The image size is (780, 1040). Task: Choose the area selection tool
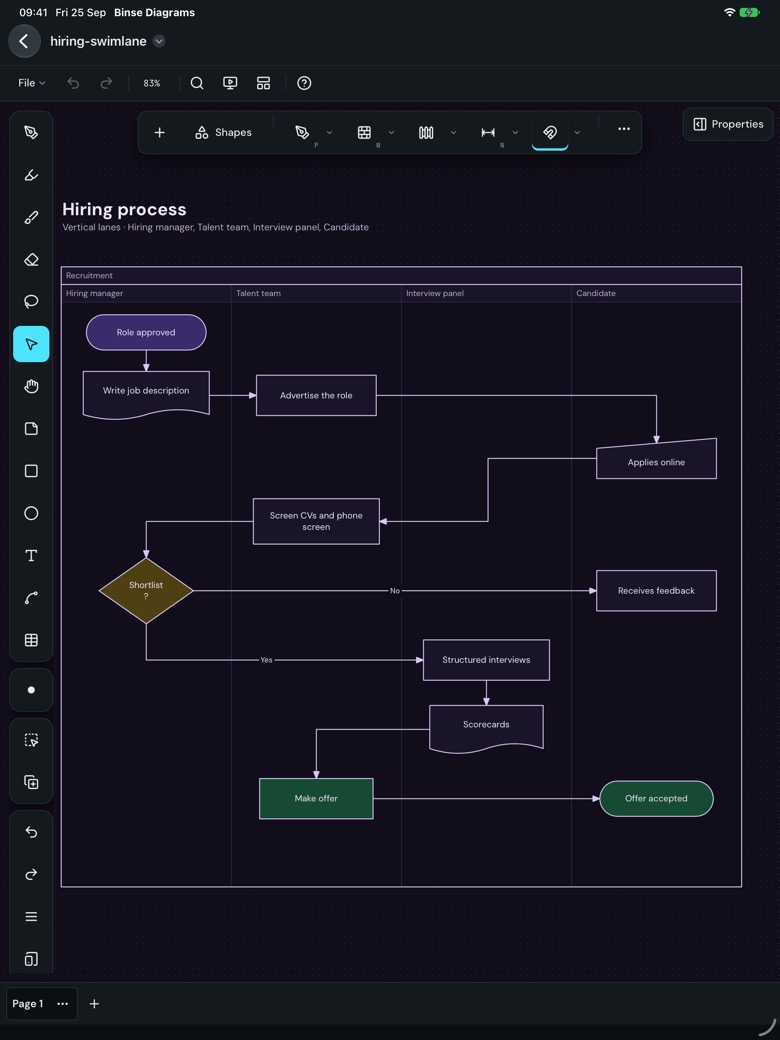tap(31, 740)
